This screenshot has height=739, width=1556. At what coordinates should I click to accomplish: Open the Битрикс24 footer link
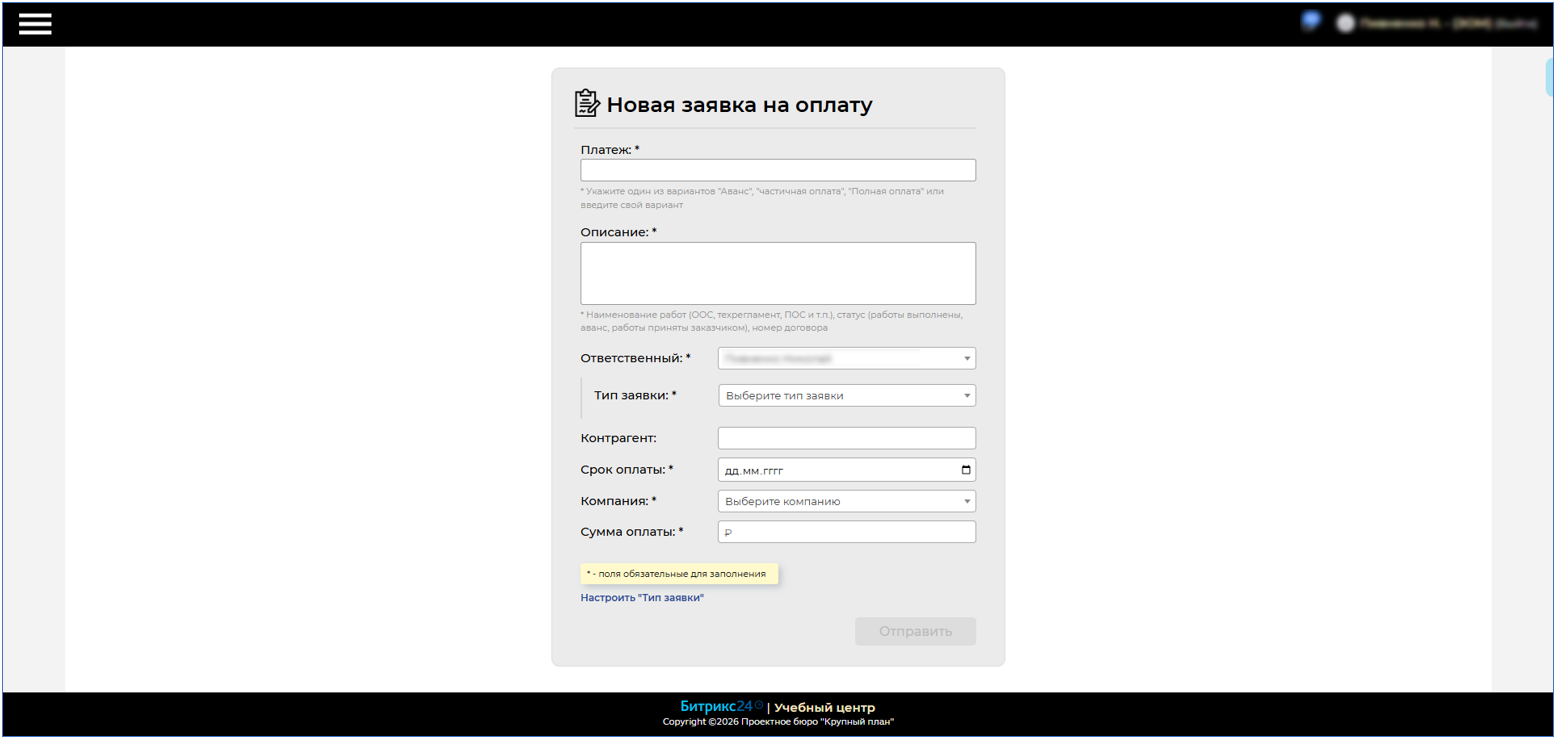[x=721, y=706]
